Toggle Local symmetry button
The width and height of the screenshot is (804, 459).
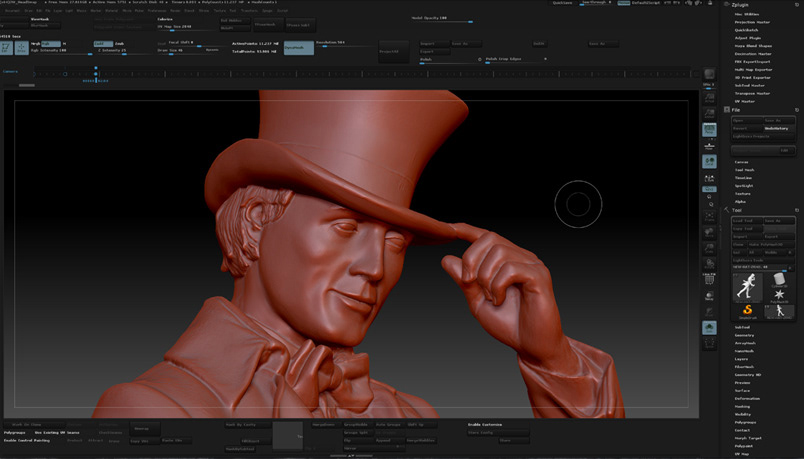coord(709,162)
